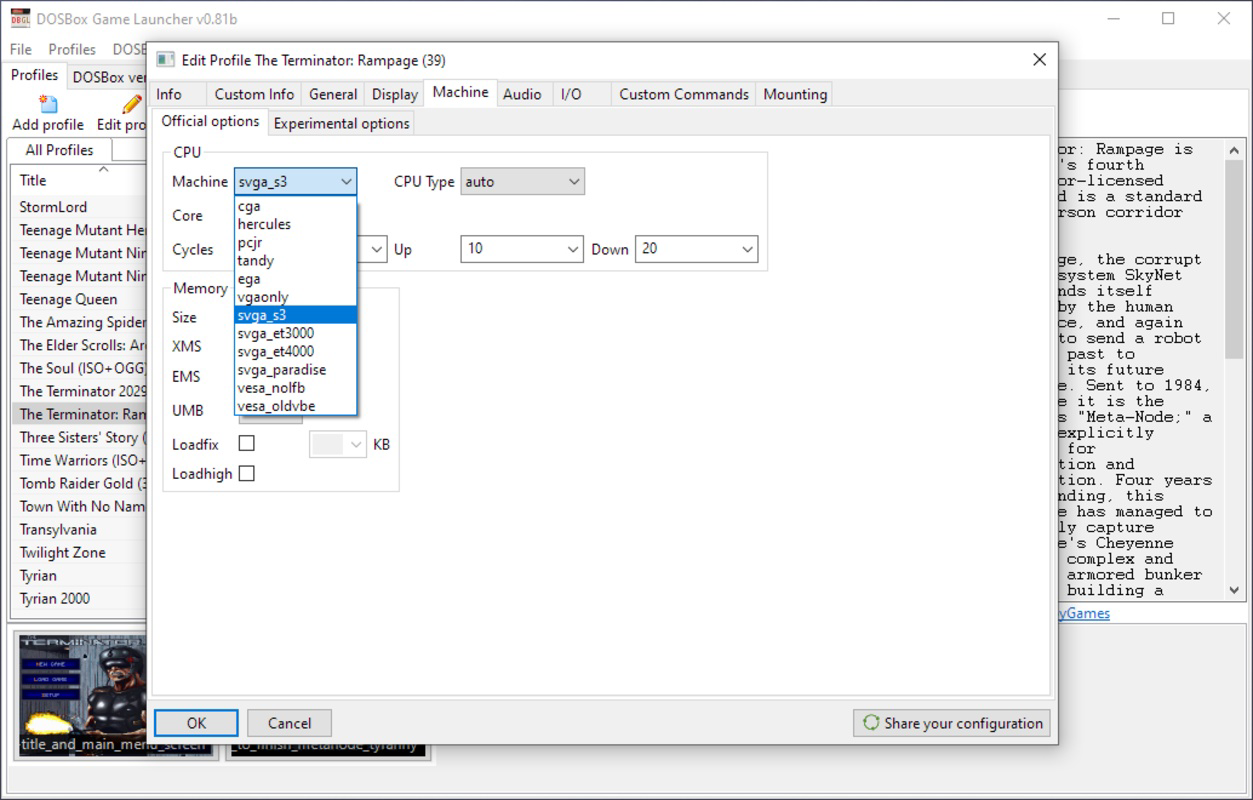Choose cga from the machine list
The height and width of the screenshot is (800, 1253).
coord(295,206)
